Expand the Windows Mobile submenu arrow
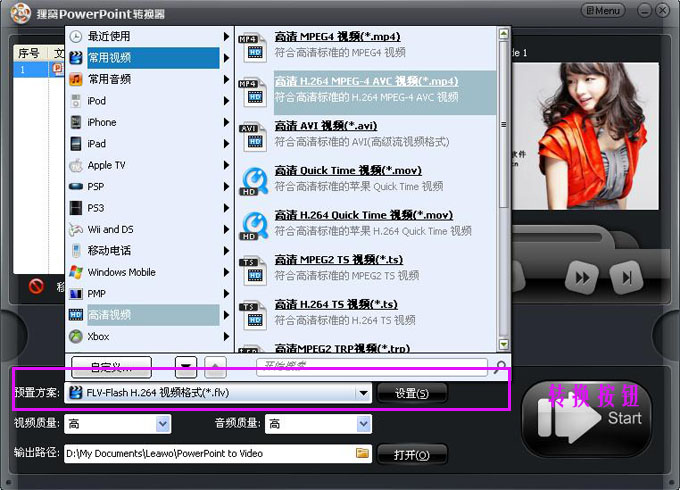The height and width of the screenshot is (490, 680). pos(226,272)
